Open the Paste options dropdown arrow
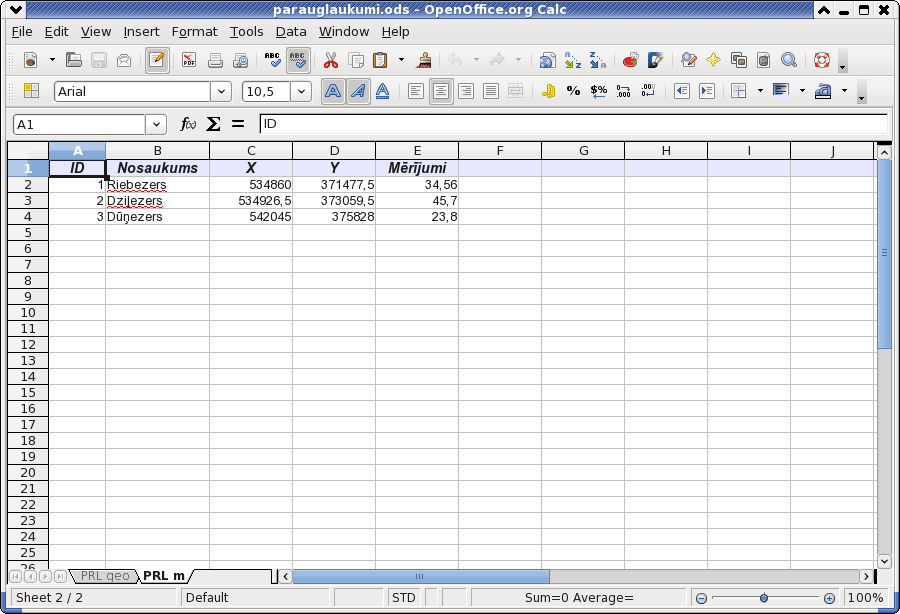 coord(401,60)
